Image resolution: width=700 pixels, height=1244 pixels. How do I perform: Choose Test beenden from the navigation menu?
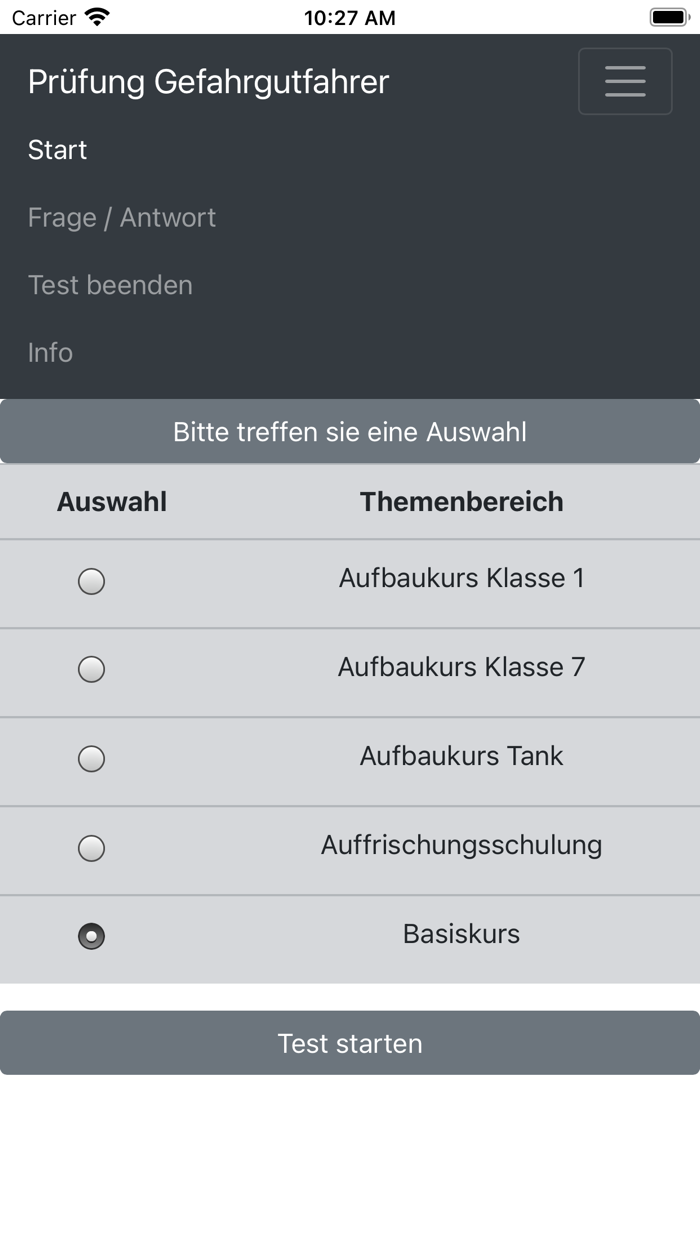[x=110, y=285]
